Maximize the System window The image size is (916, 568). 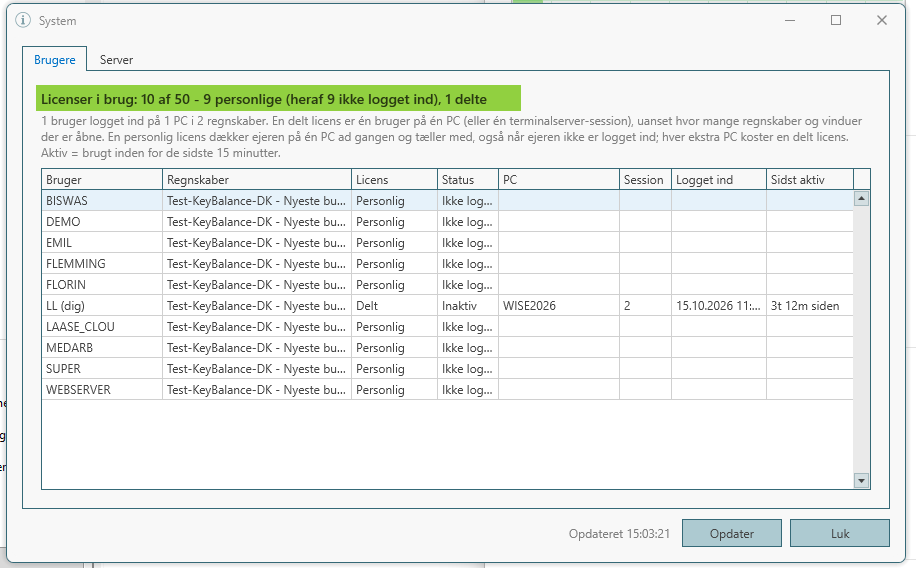836,20
